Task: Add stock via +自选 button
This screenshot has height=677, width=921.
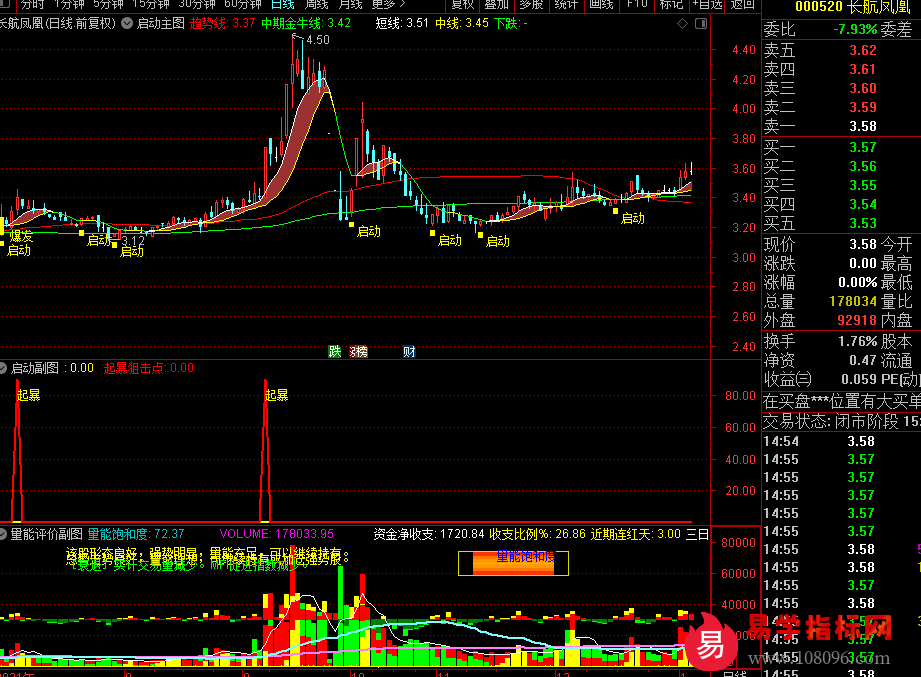Action: pyautogui.click(x=706, y=4)
